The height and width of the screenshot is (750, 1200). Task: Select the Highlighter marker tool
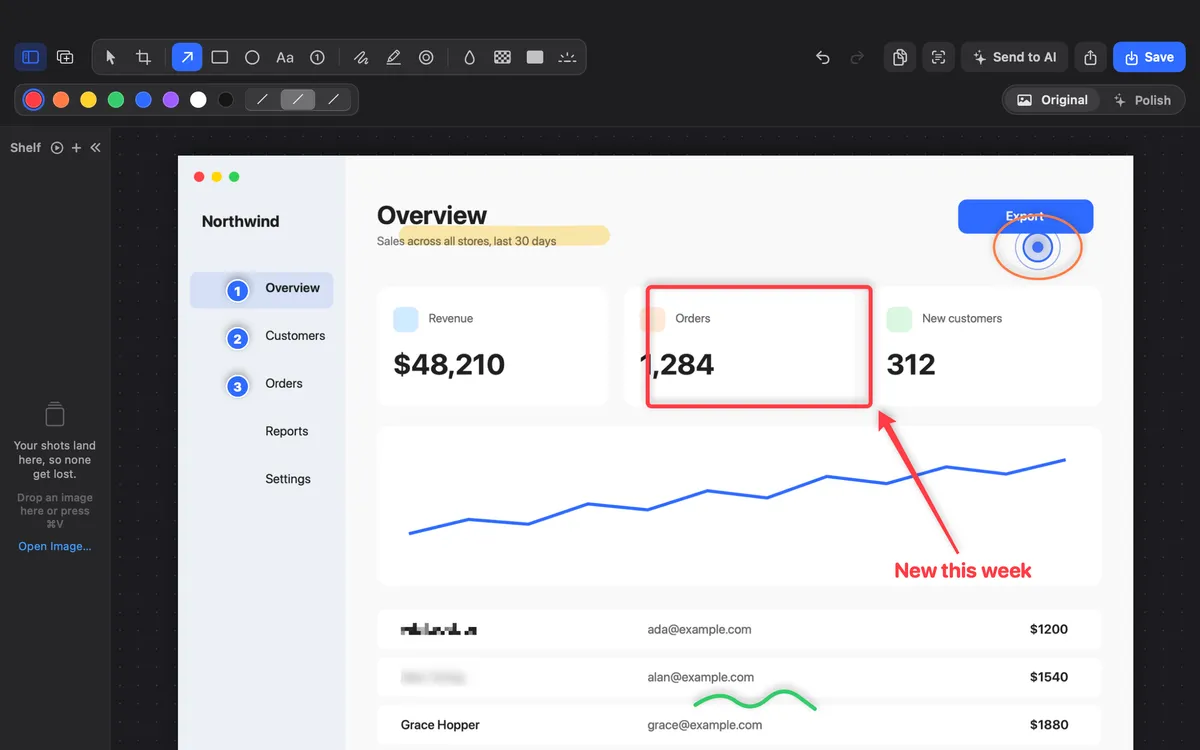[x=394, y=57]
